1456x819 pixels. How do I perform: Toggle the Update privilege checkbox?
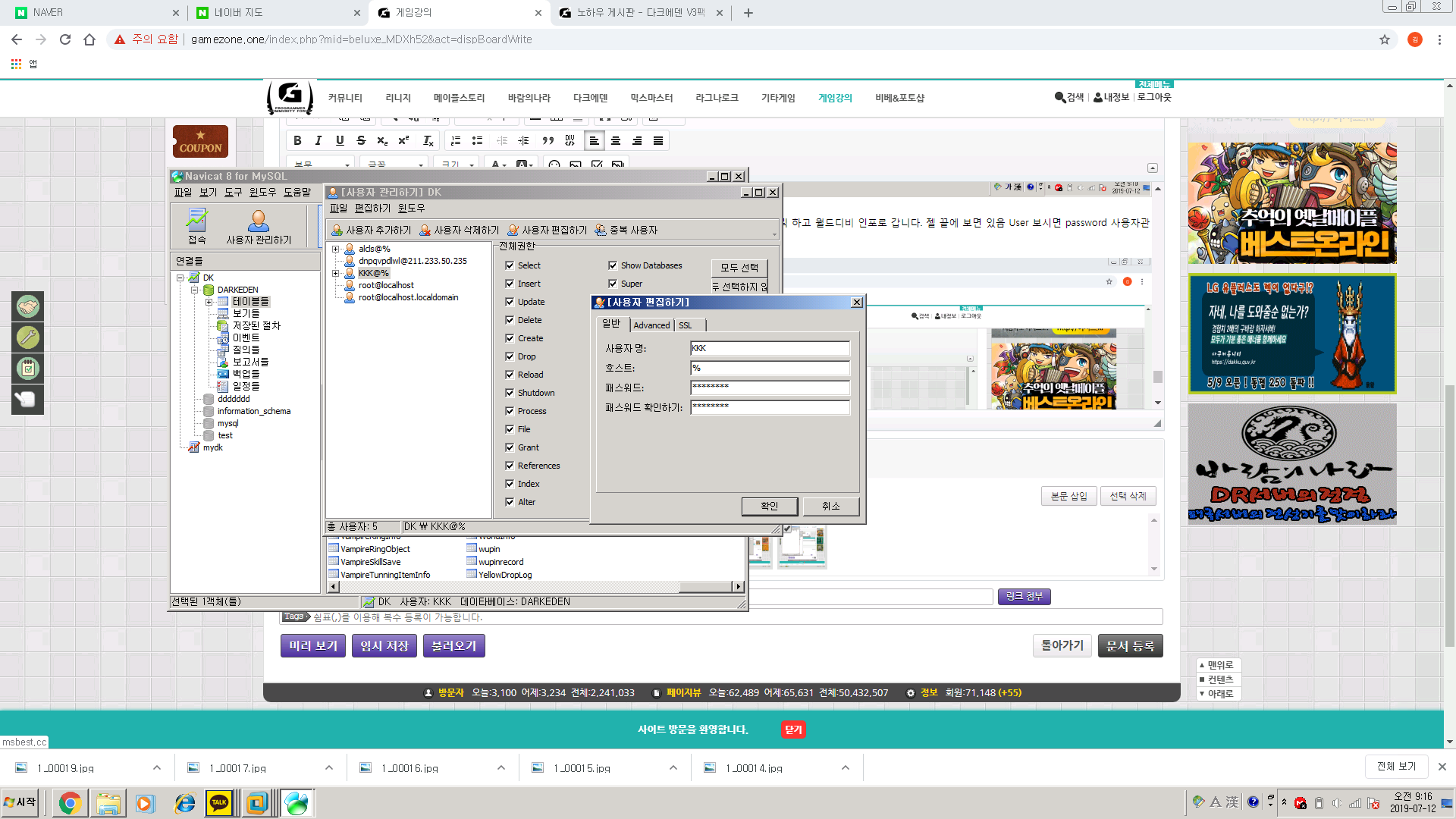click(510, 302)
